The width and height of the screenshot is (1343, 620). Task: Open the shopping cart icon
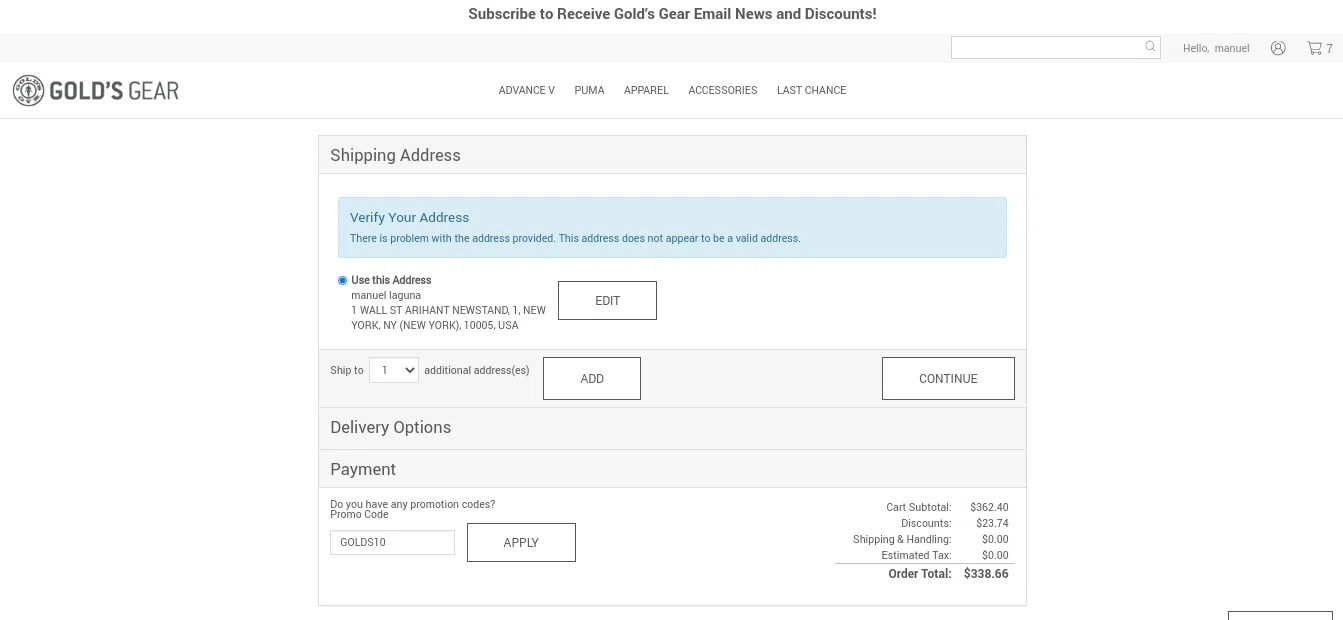(x=1314, y=48)
